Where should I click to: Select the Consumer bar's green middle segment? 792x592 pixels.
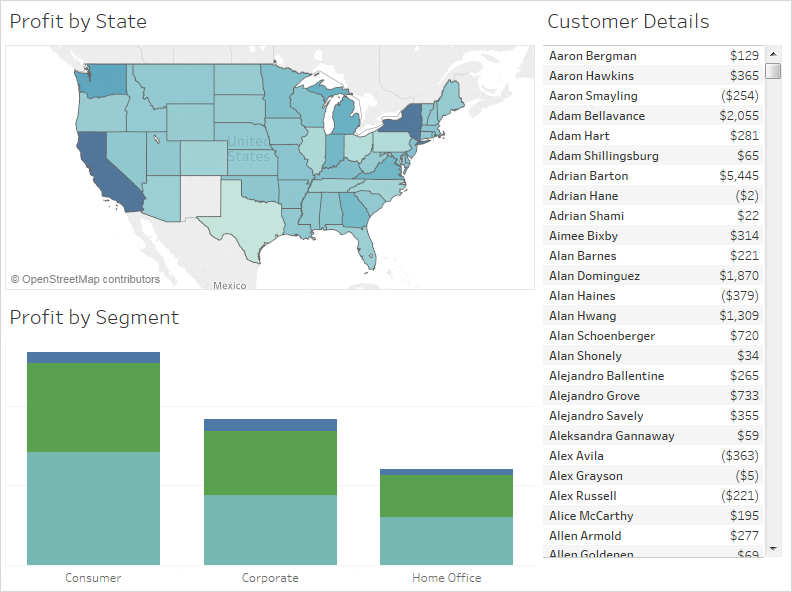[93, 408]
